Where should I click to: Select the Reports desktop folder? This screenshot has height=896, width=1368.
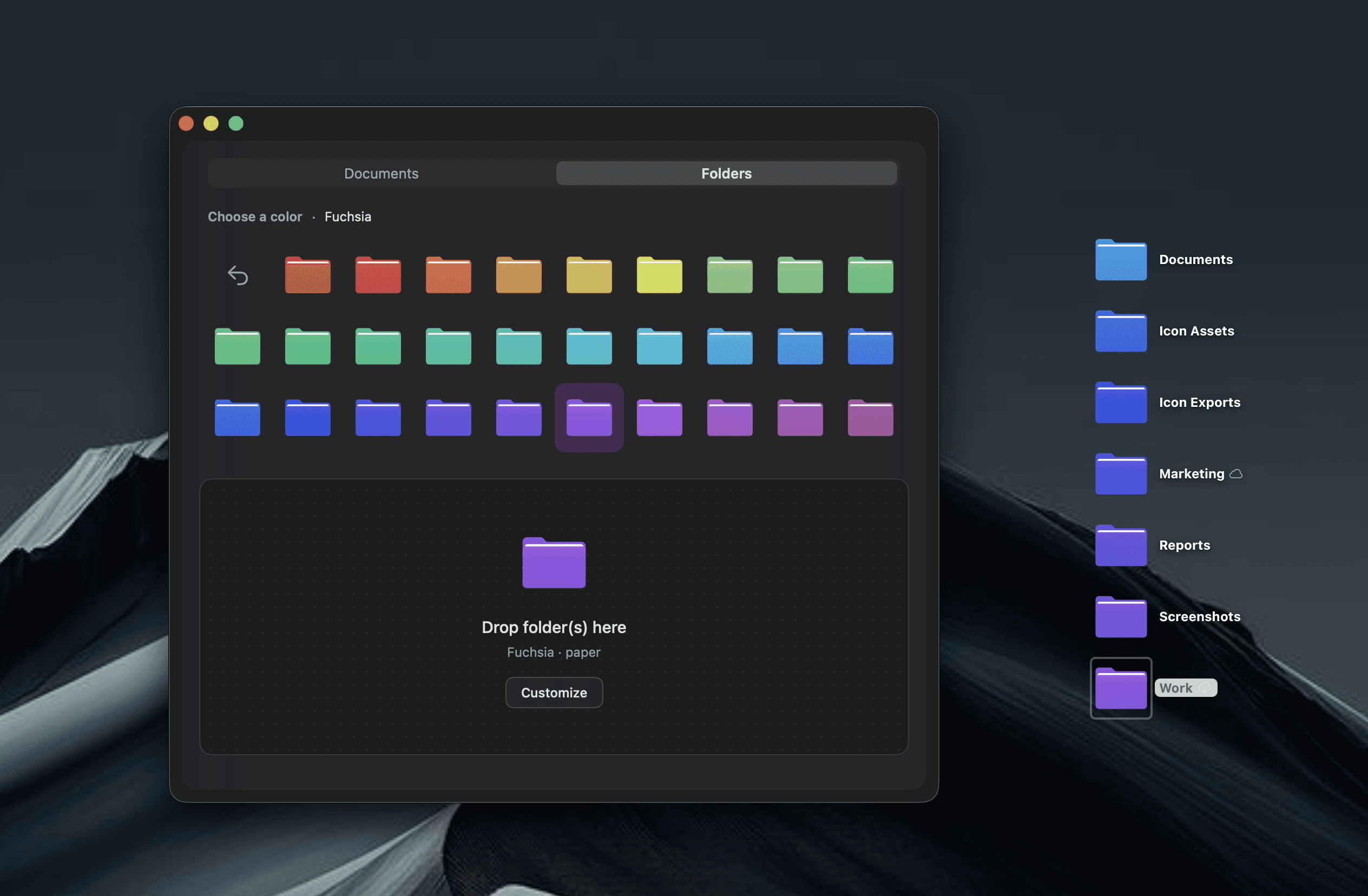point(1120,545)
